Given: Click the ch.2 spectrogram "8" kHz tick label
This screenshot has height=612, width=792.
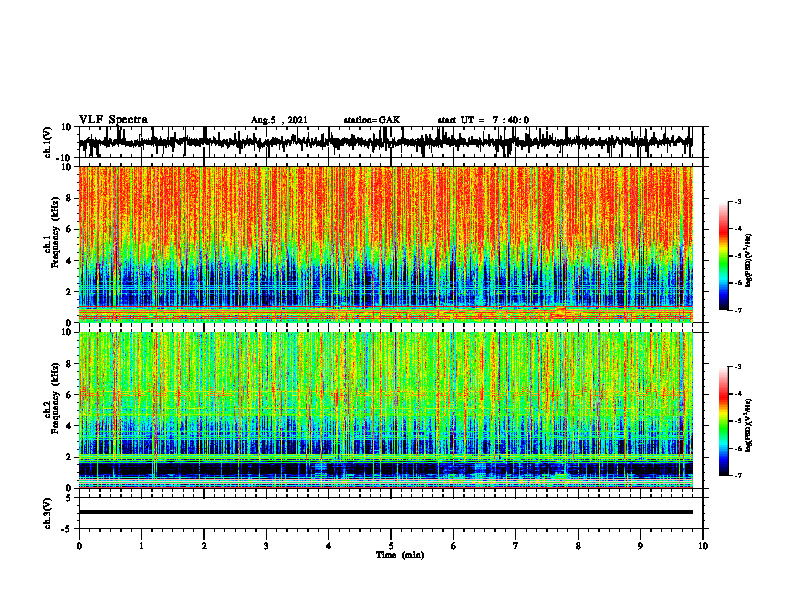Looking at the screenshot, I should pos(70,364).
